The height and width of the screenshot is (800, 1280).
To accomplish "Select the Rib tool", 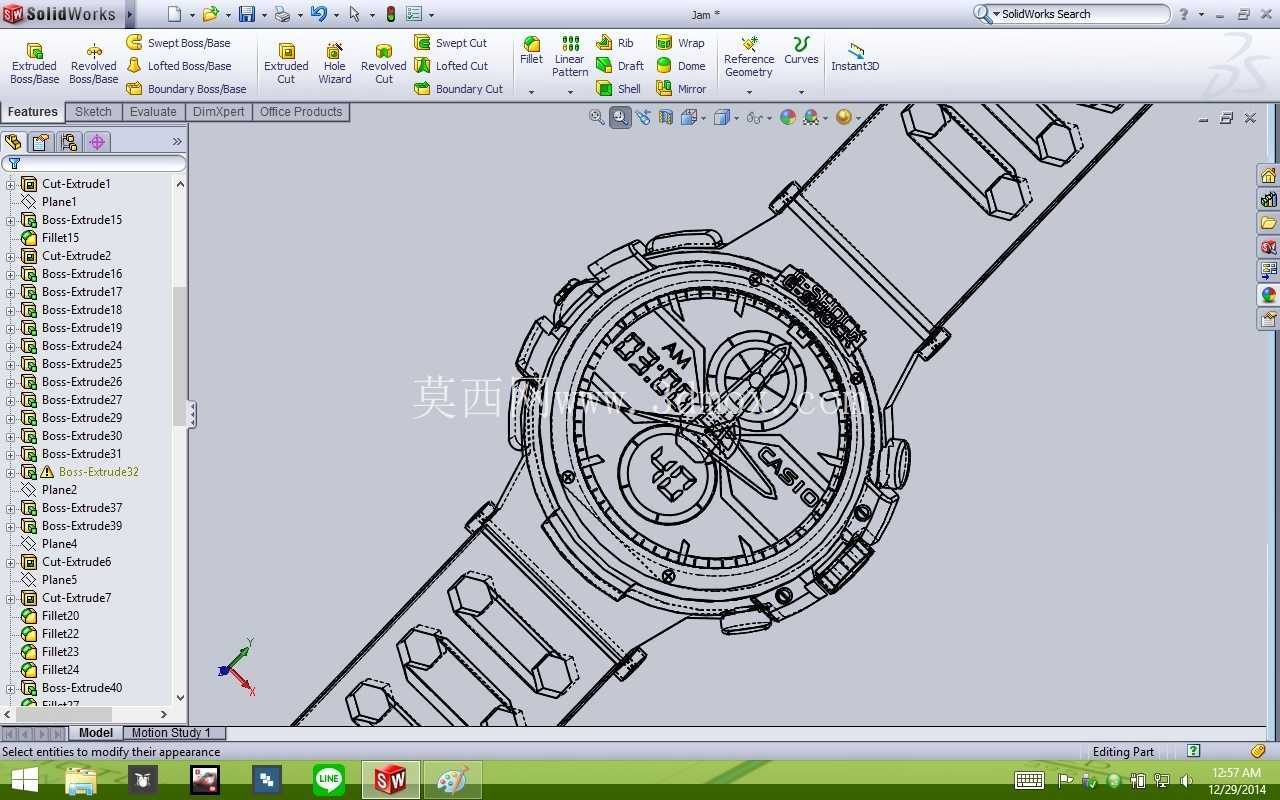I will [615, 43].
